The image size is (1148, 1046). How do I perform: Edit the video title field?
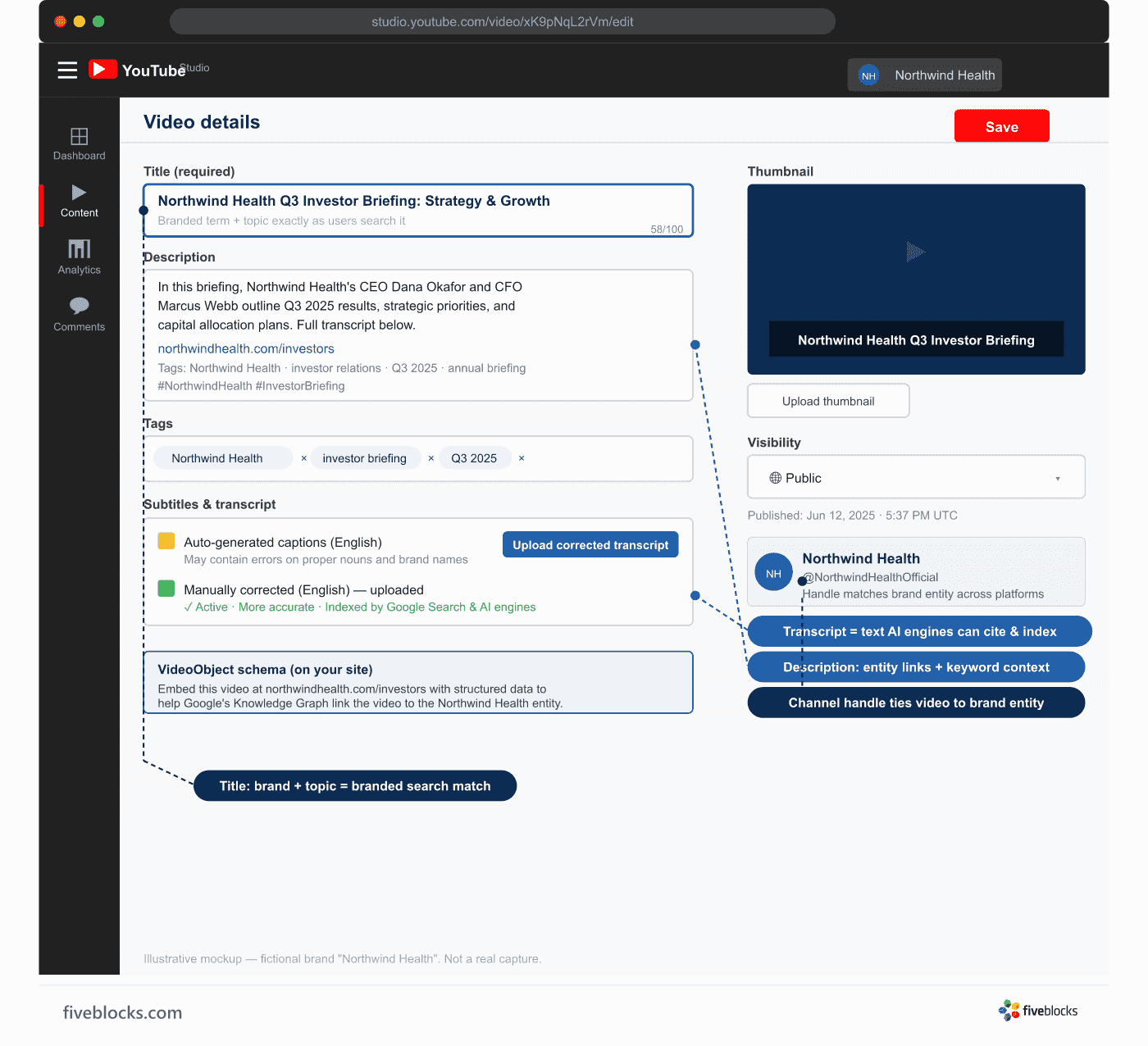click(418, 211)
